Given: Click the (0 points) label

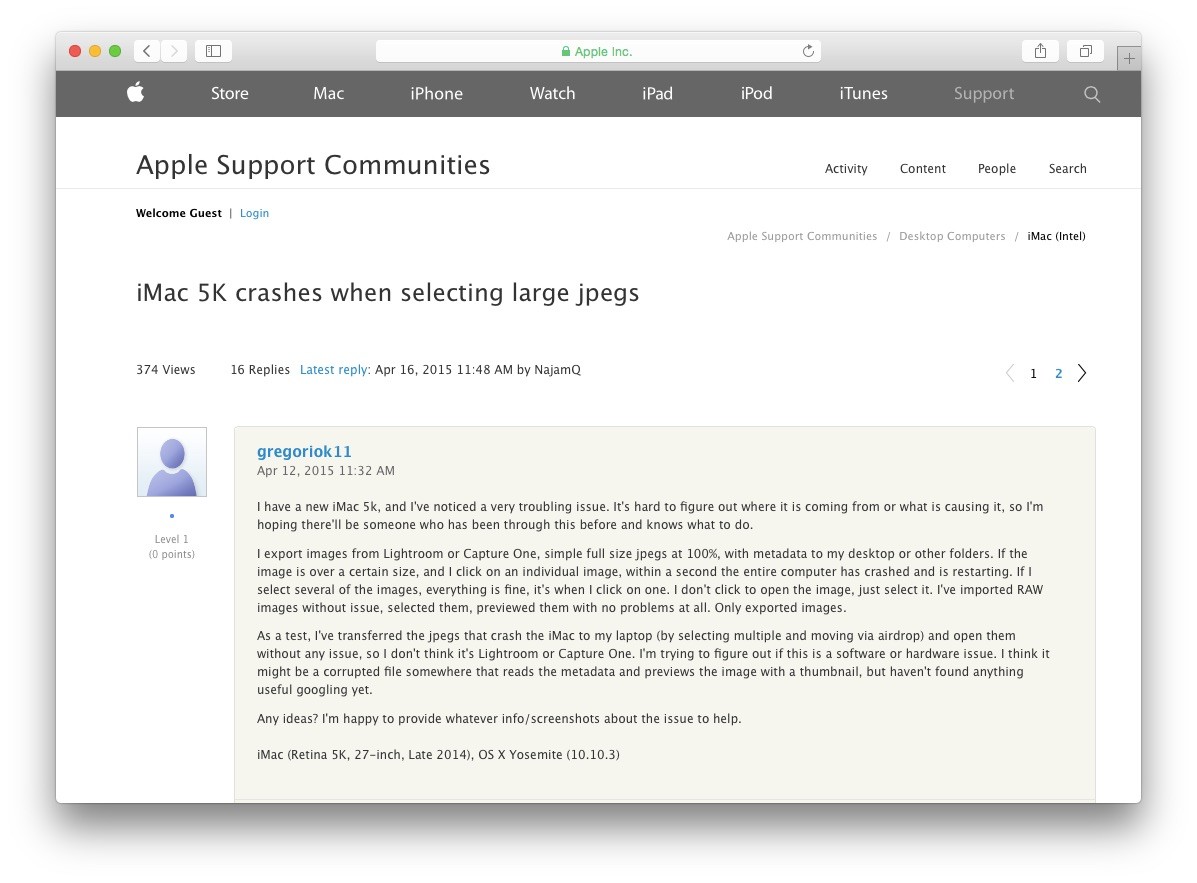Looking at the screenshot, I should 172,554.
